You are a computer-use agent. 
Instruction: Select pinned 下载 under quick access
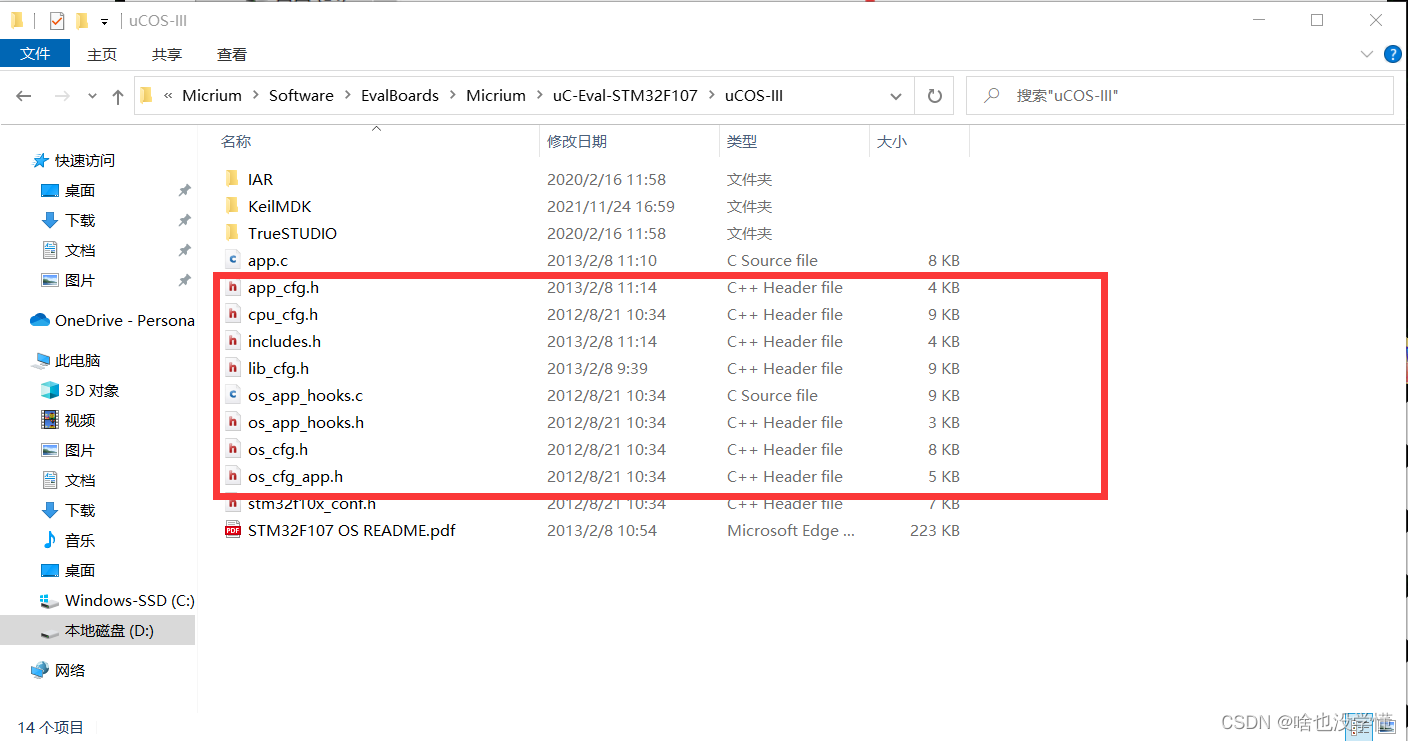click(68, 220)
